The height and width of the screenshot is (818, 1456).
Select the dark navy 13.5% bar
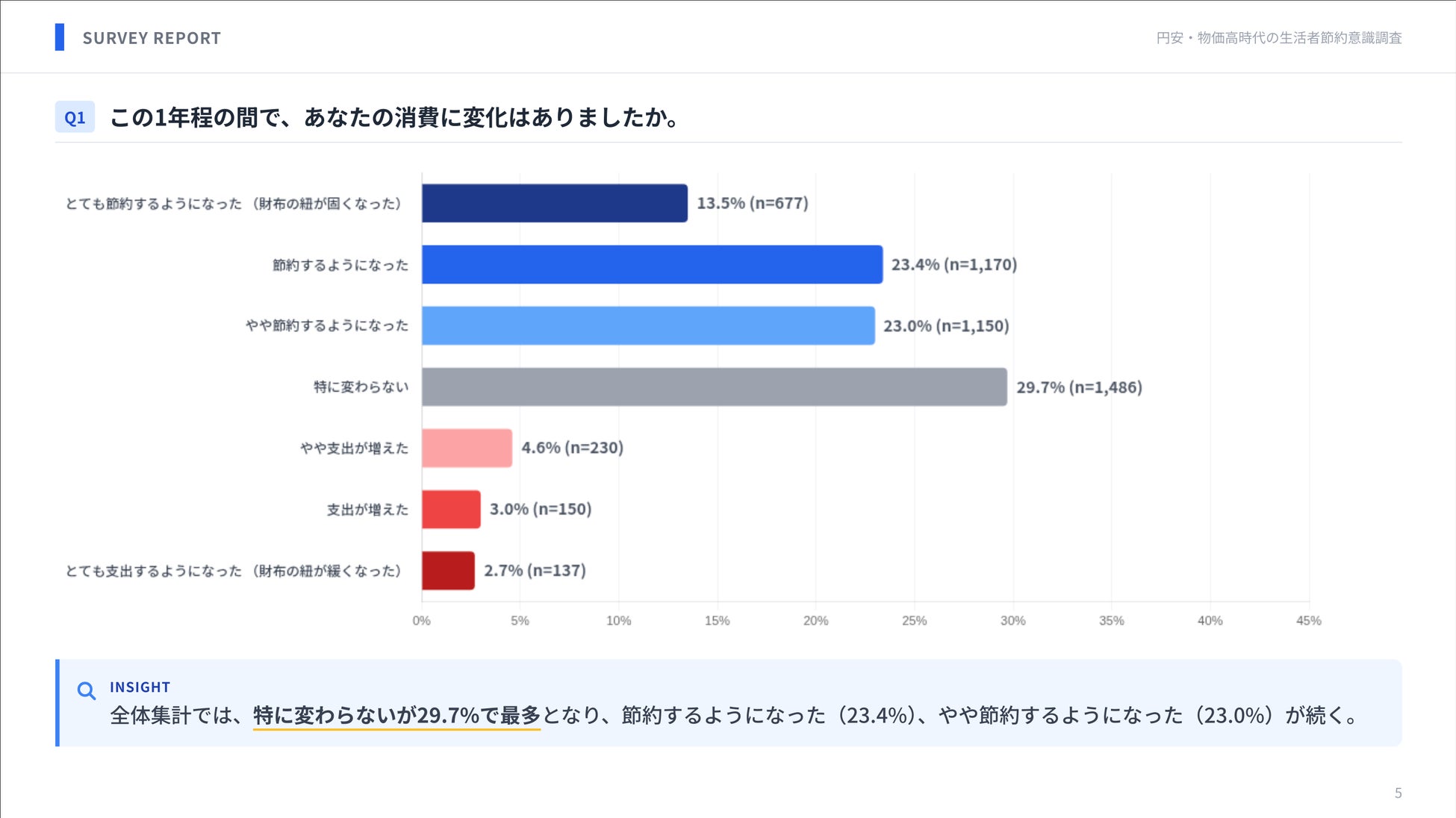pyautogui.click(x=555, y=203)
